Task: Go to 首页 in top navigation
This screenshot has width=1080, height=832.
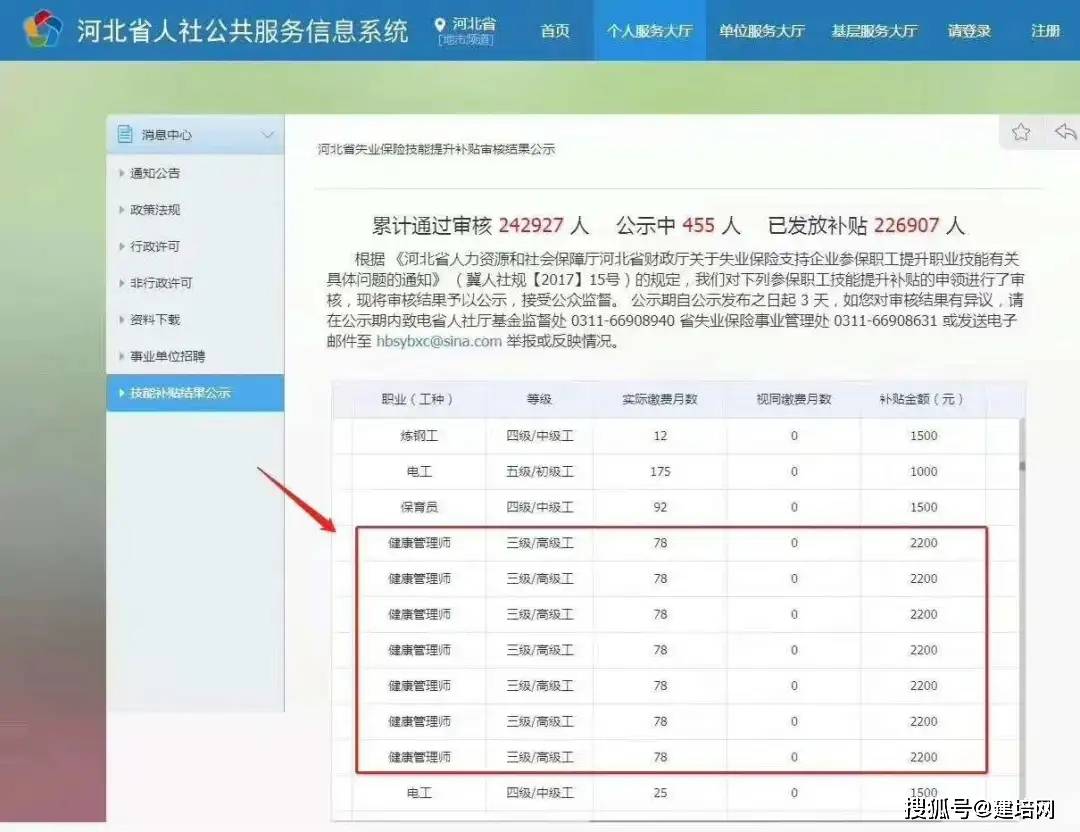Action: pos(555,31)
